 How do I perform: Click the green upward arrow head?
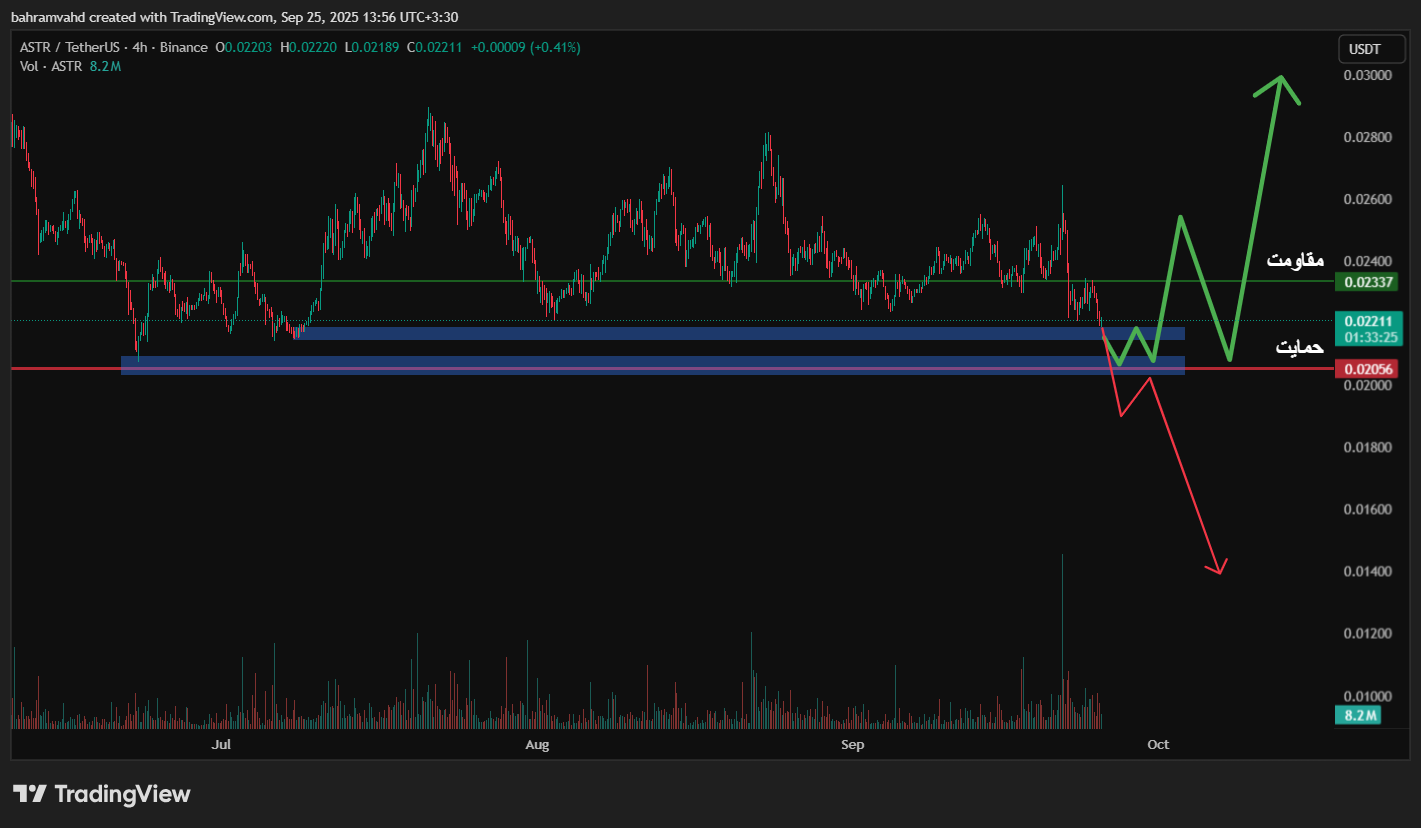(1279, 80)
